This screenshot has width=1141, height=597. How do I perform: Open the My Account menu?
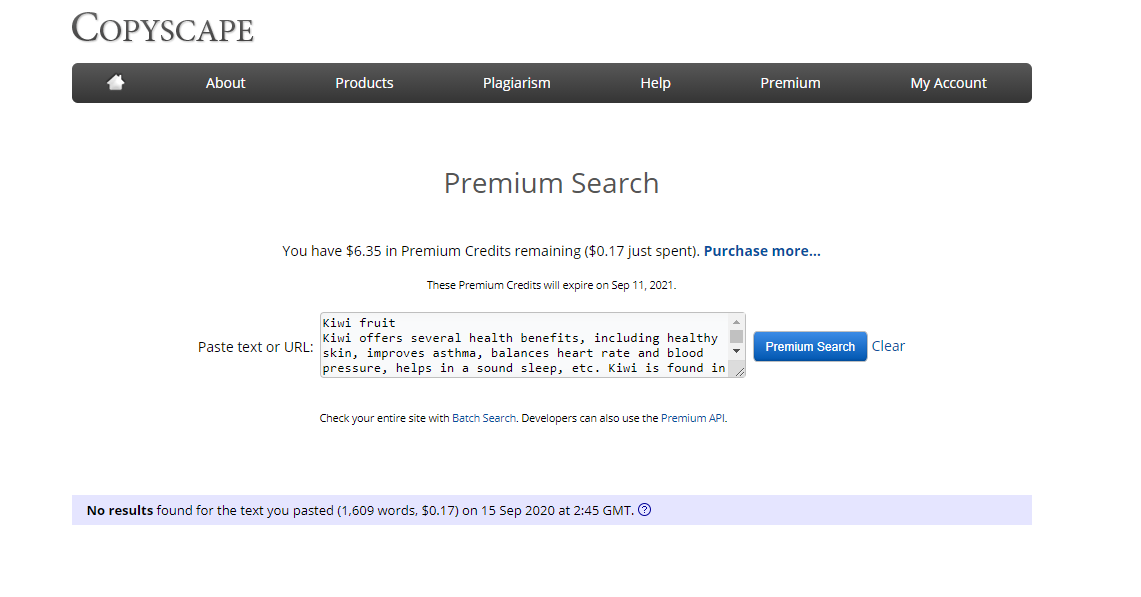tap(948, 83)
